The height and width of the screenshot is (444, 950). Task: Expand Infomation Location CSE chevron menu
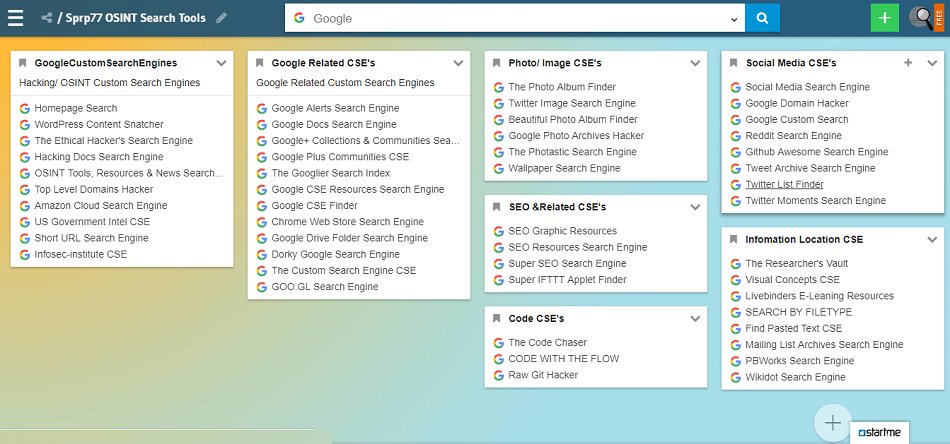[x=932, y=240]
